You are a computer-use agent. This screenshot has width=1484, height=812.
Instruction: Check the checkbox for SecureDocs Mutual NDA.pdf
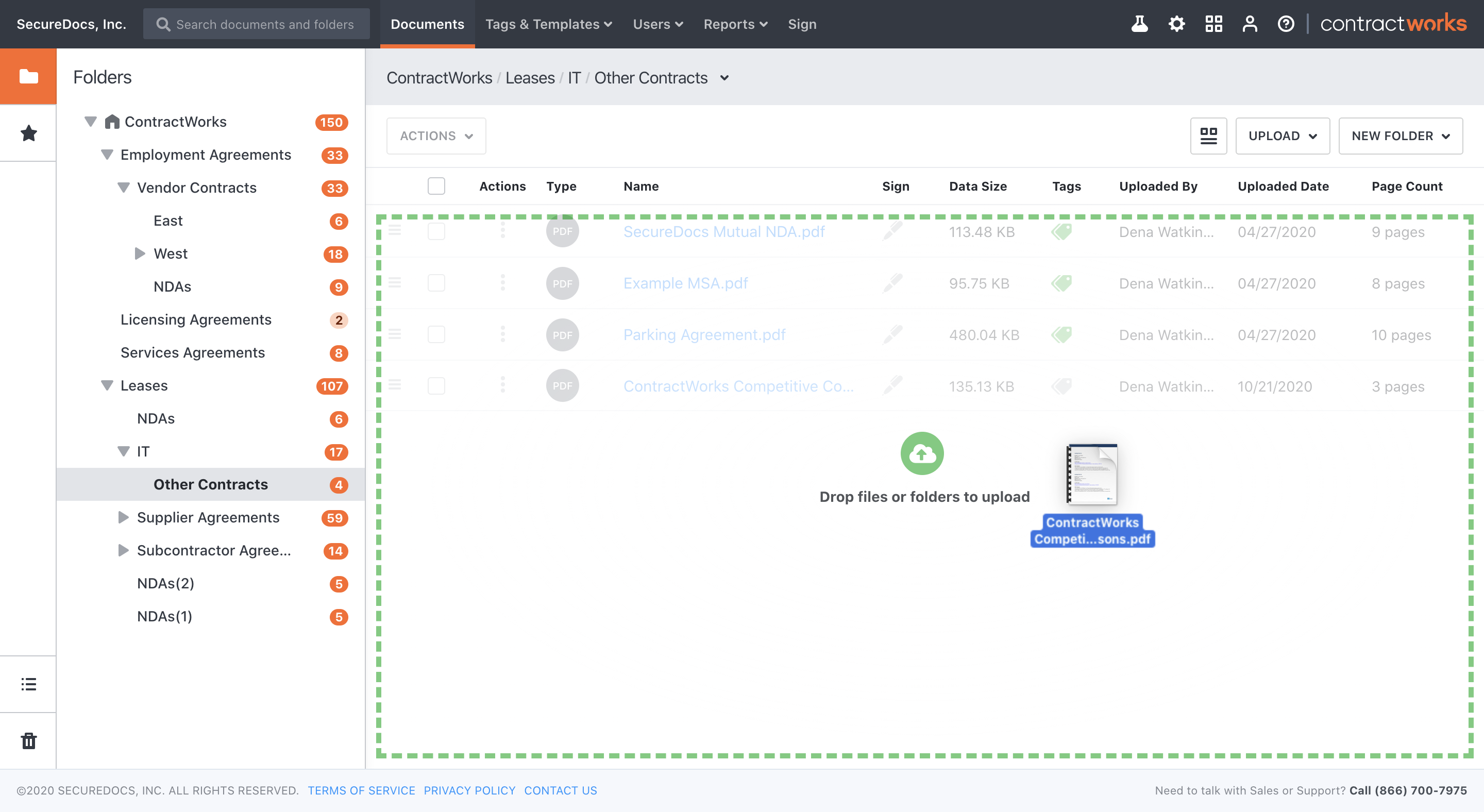[436, 231]
